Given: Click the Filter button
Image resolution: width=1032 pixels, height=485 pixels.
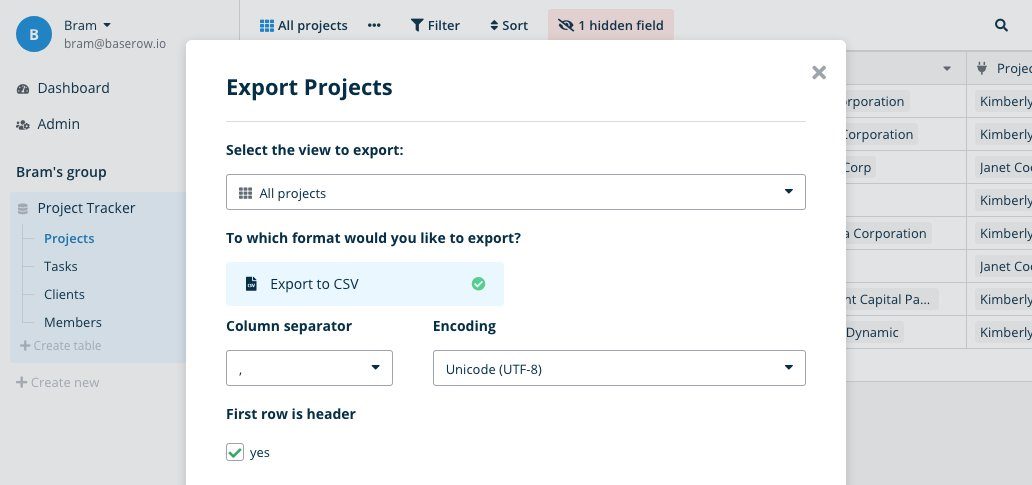Looking at the screenshot, I should 435,26.
